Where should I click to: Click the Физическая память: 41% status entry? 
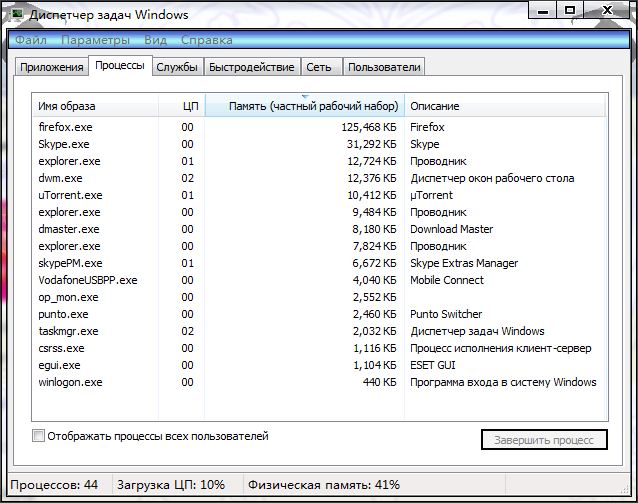pos(324,485)
